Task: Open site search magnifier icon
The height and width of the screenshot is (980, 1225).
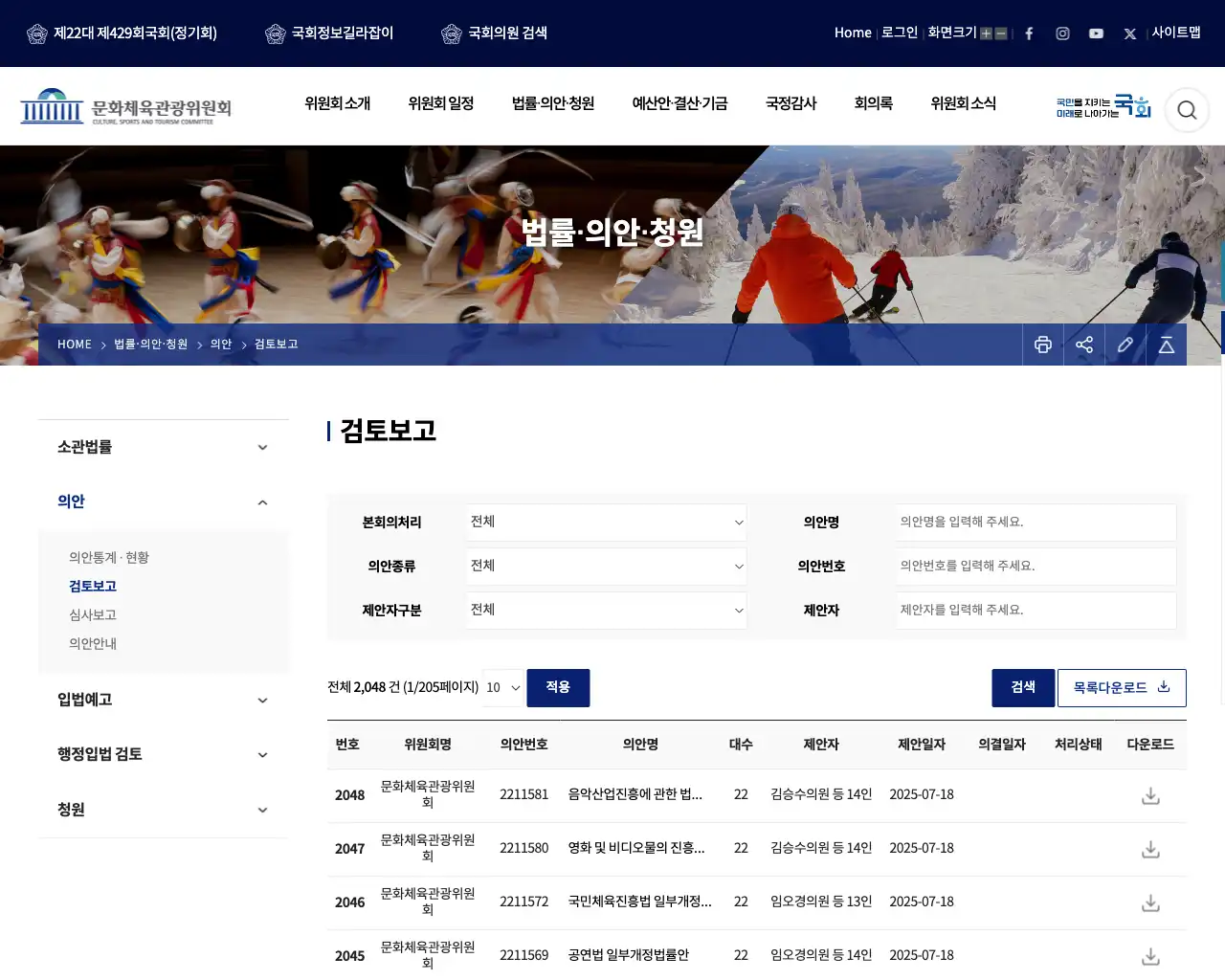Action: click(1187, 110)
